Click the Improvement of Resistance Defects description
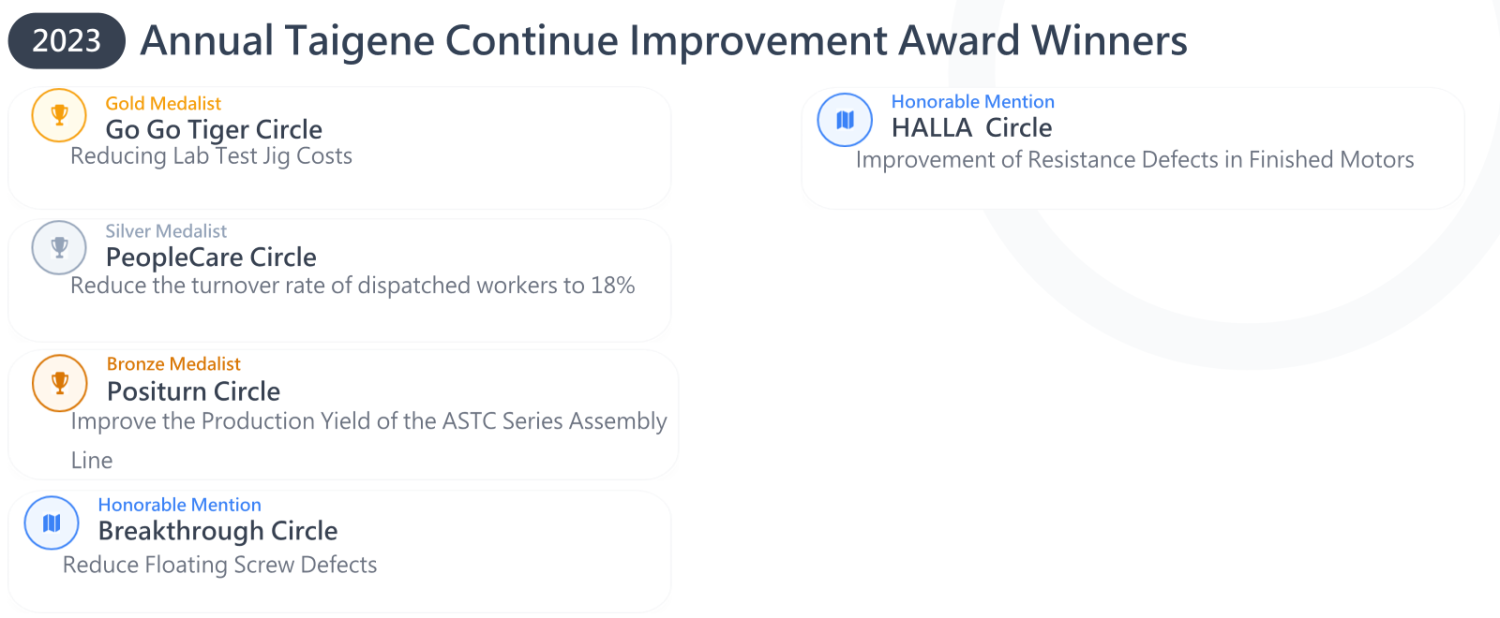 pos(1135,160)
